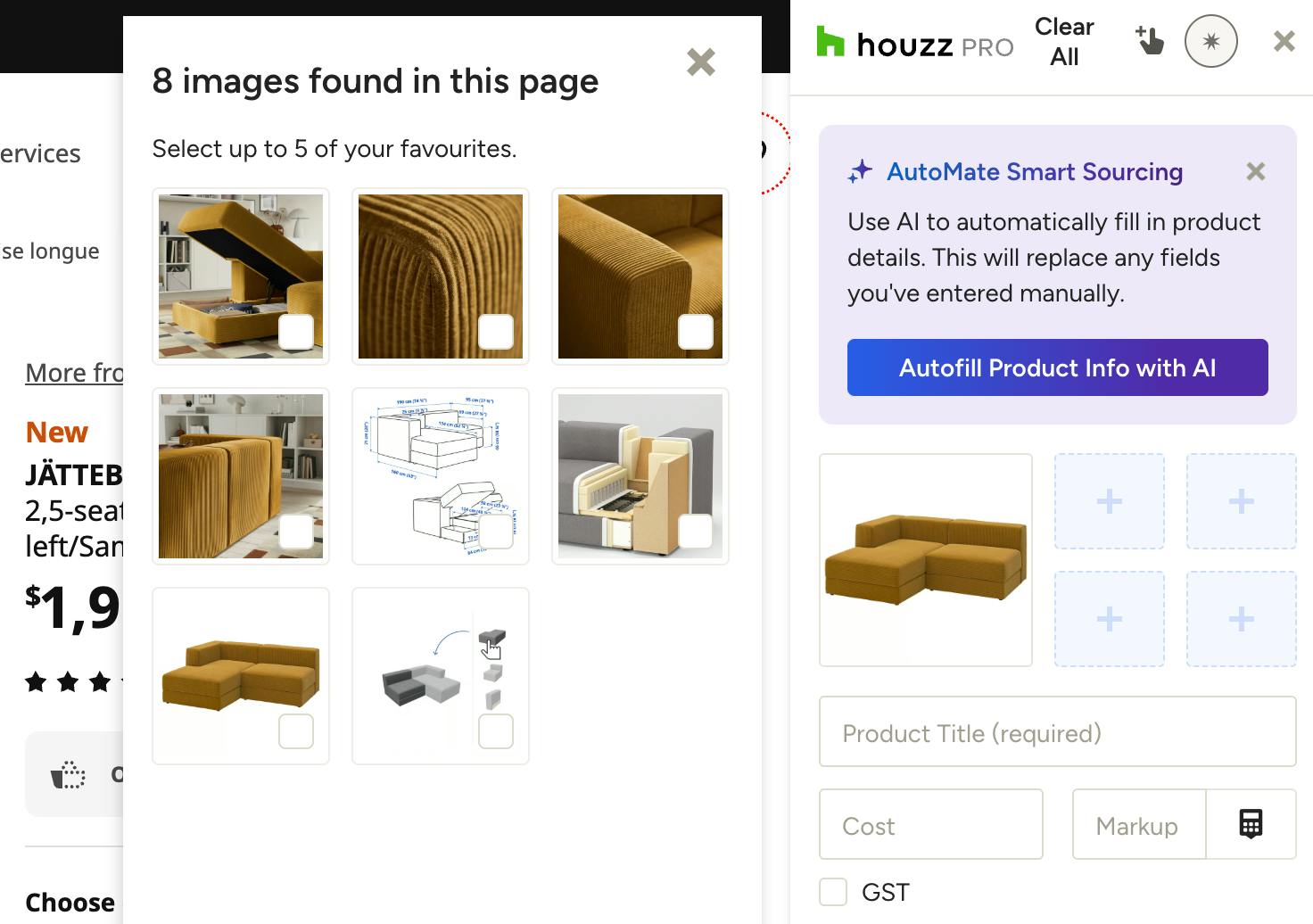Select the open storage sofa image checkbox
Viewport: 1313px width, 924px height.
point(296,332)
